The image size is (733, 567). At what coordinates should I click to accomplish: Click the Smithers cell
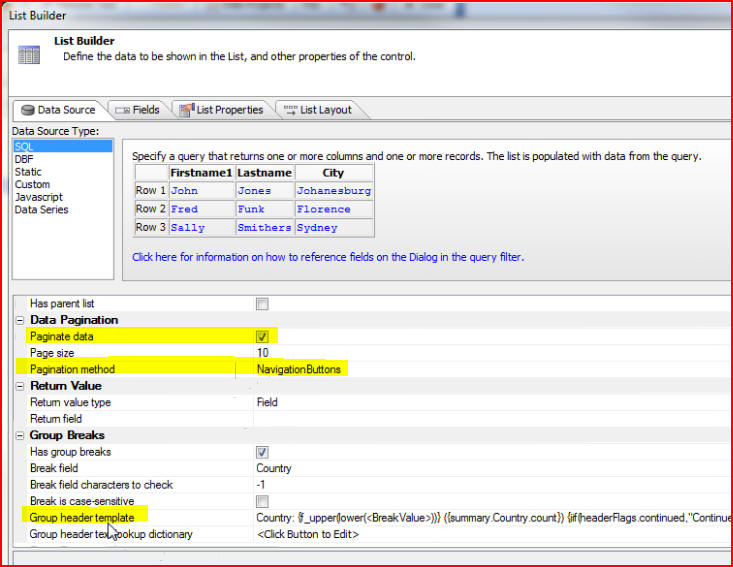(x=265, y=228)
